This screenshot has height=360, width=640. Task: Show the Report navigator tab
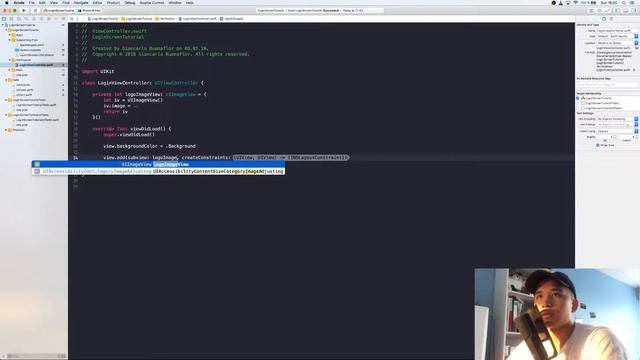64,19
